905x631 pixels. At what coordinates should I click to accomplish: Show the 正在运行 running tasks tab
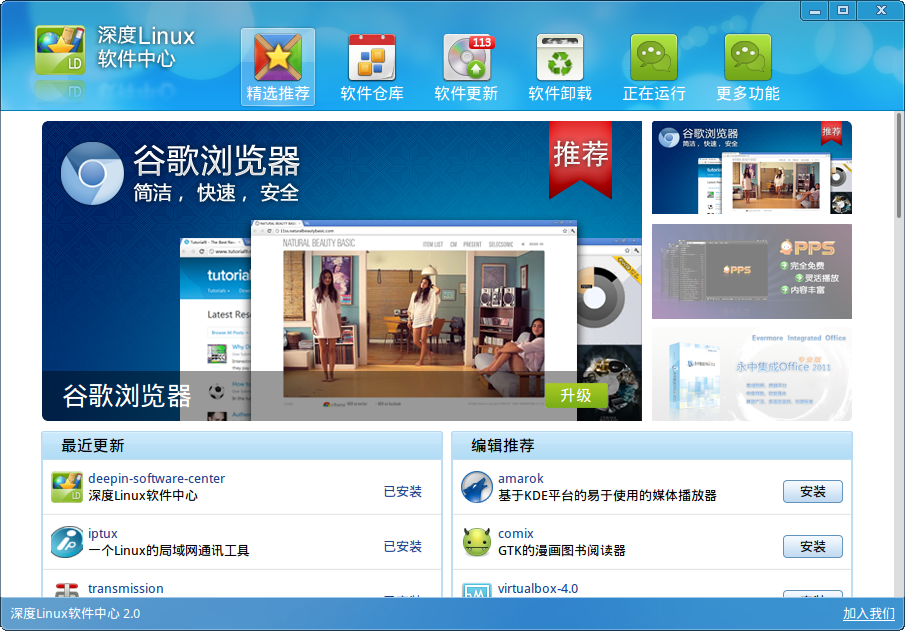coord(654,67)
